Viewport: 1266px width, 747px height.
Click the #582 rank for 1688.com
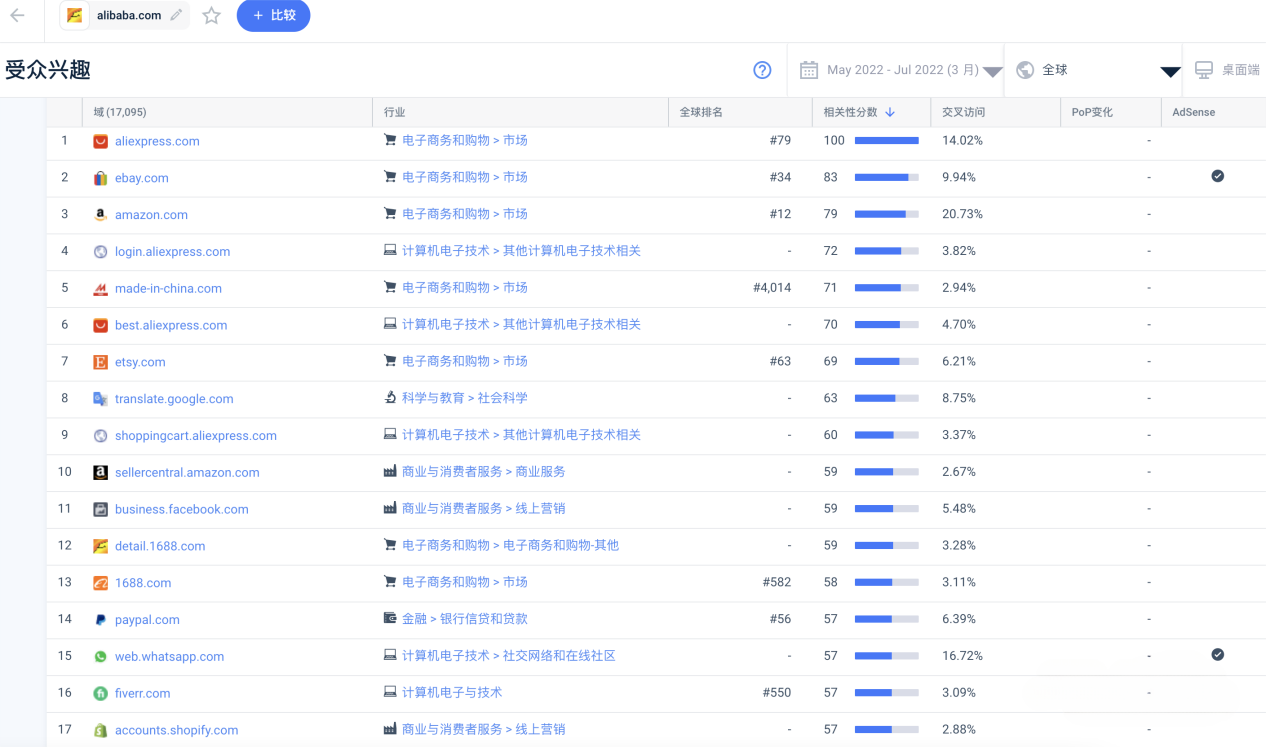click(x=777, y=582)
